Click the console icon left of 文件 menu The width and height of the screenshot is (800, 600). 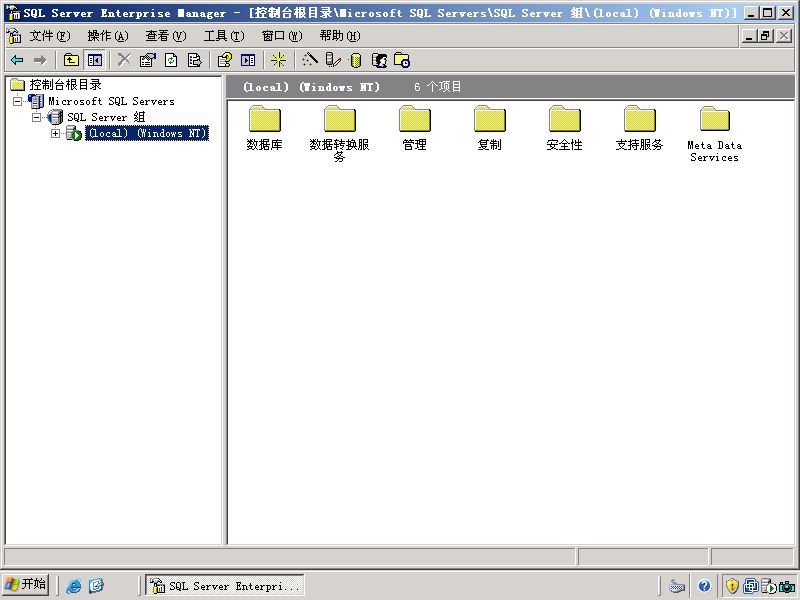click(14, 36)
